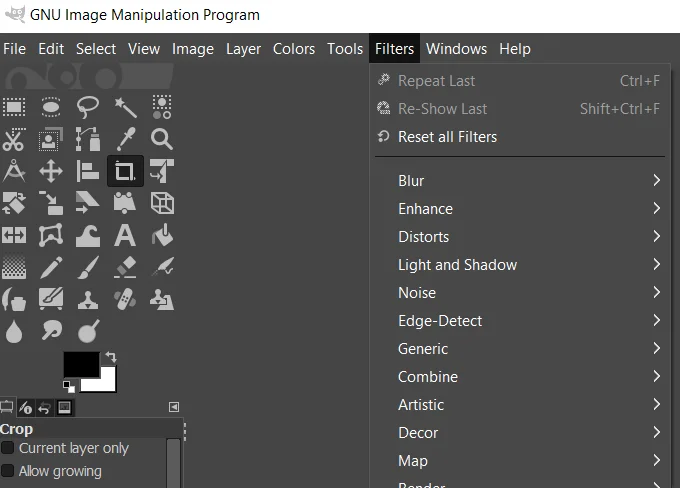This screenshot has width=680, height=488.
Task: Click the highlighted Crop tool
Action: [125, 171]
